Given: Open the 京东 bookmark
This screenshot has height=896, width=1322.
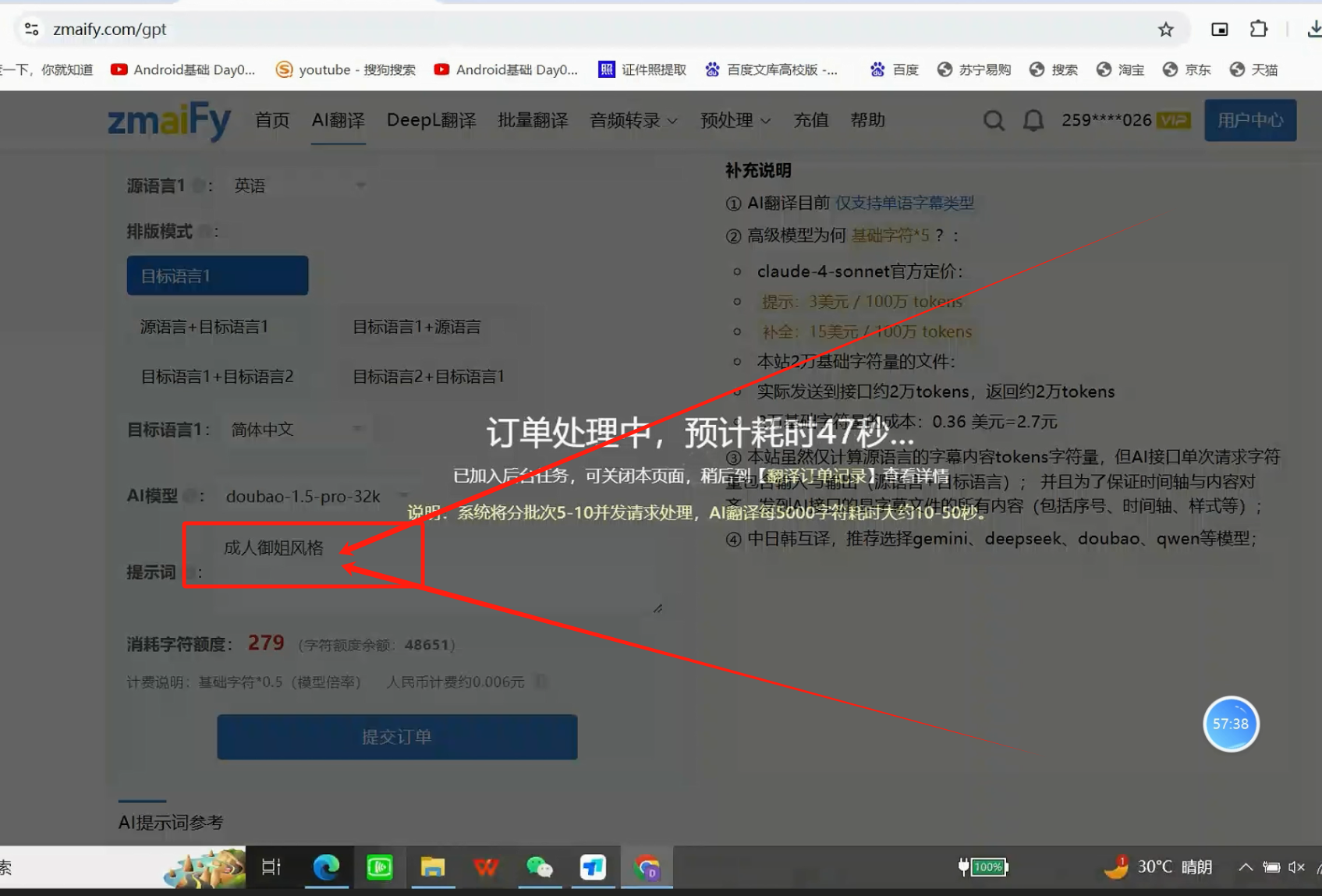Looking at the screenshot, I should coord(1186,69).
